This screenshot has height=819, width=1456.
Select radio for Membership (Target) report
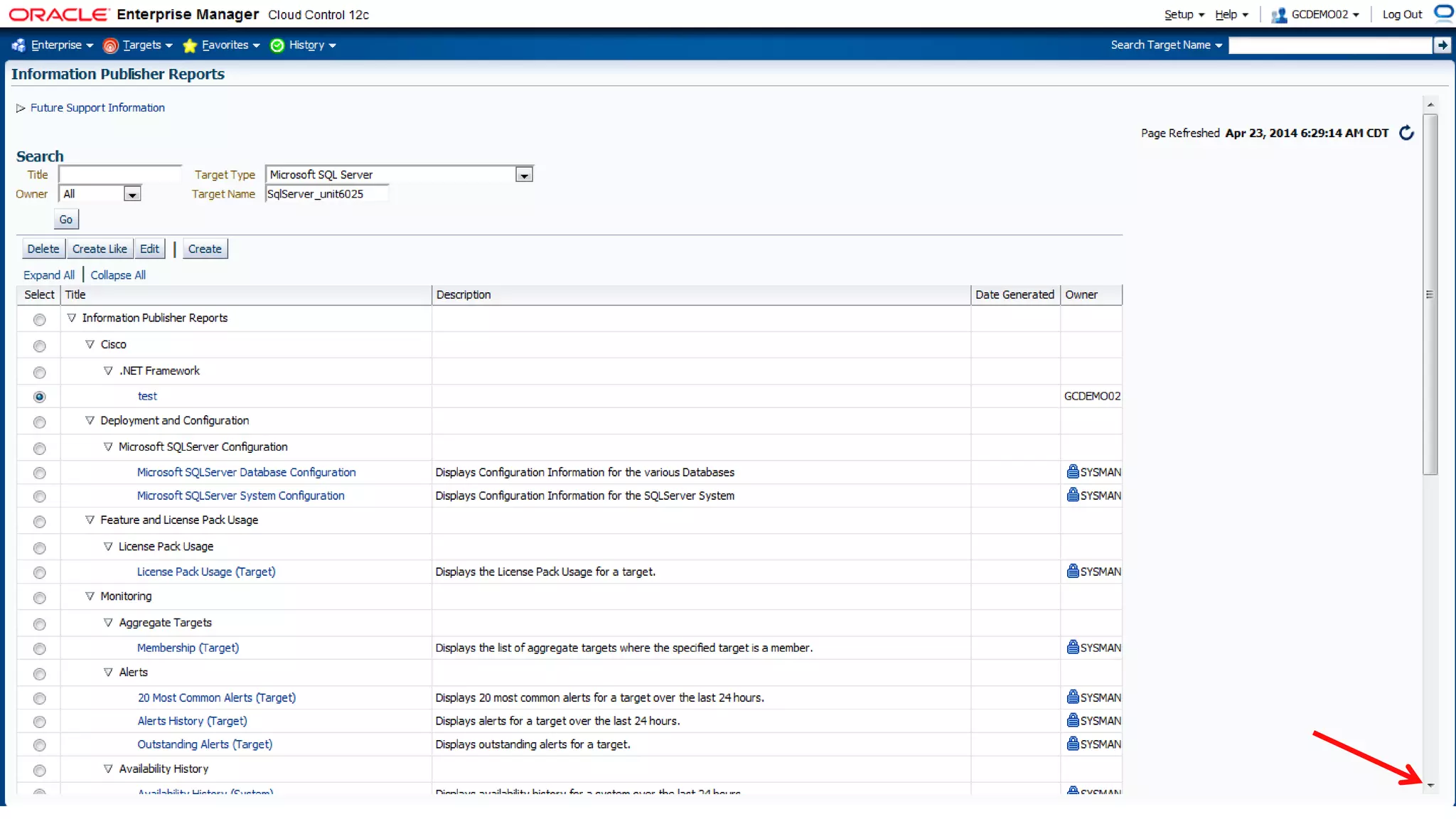pos(40,649)
